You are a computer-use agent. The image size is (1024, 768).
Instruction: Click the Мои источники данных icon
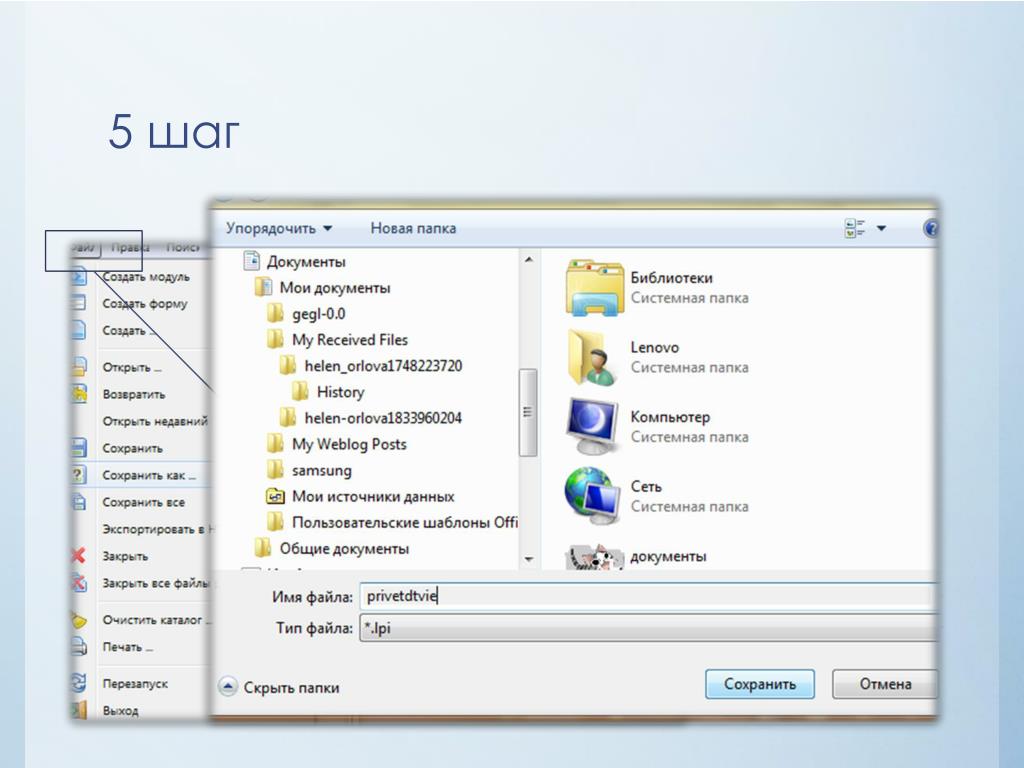276,497
